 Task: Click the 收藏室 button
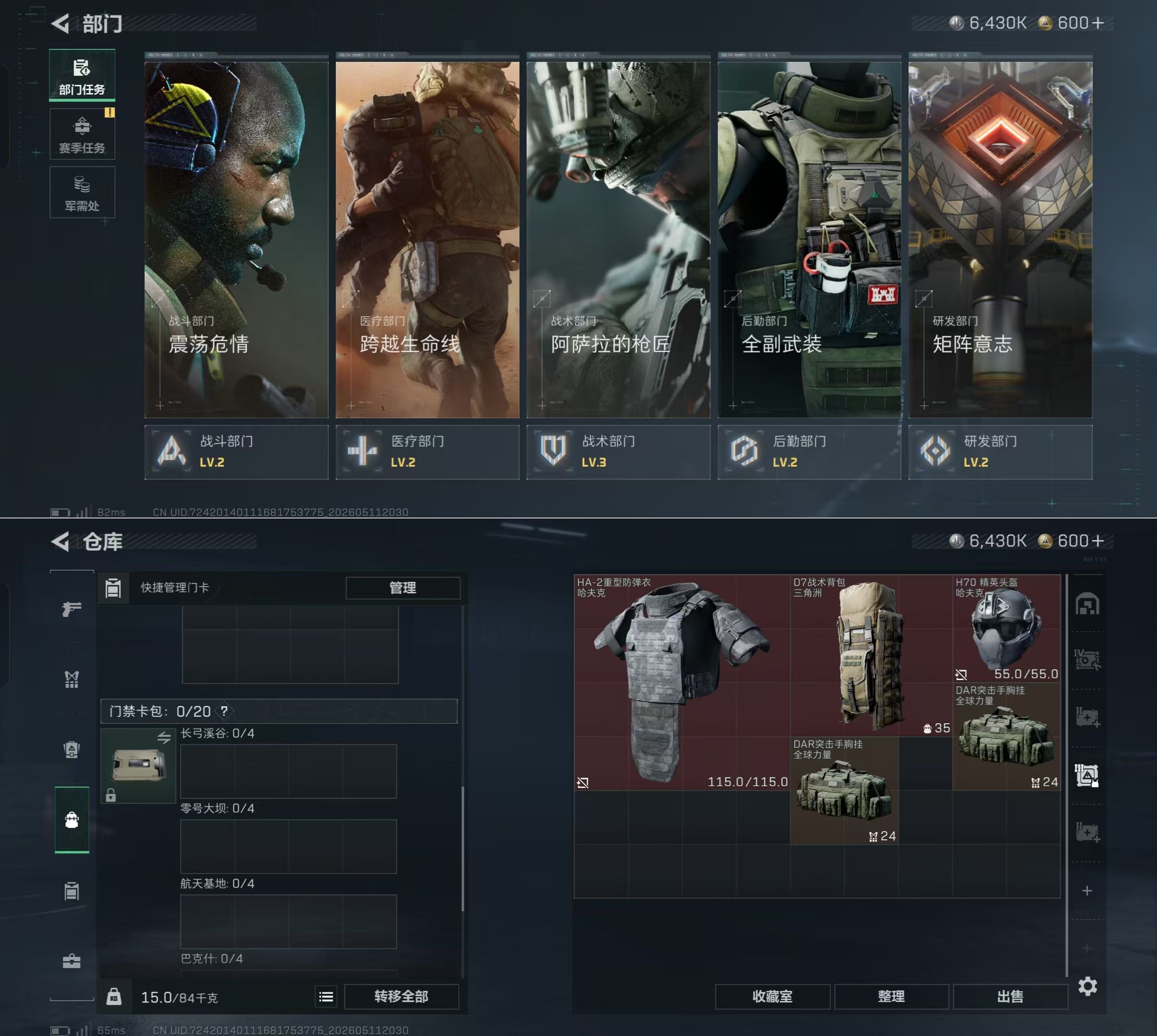tap(773, 997)
